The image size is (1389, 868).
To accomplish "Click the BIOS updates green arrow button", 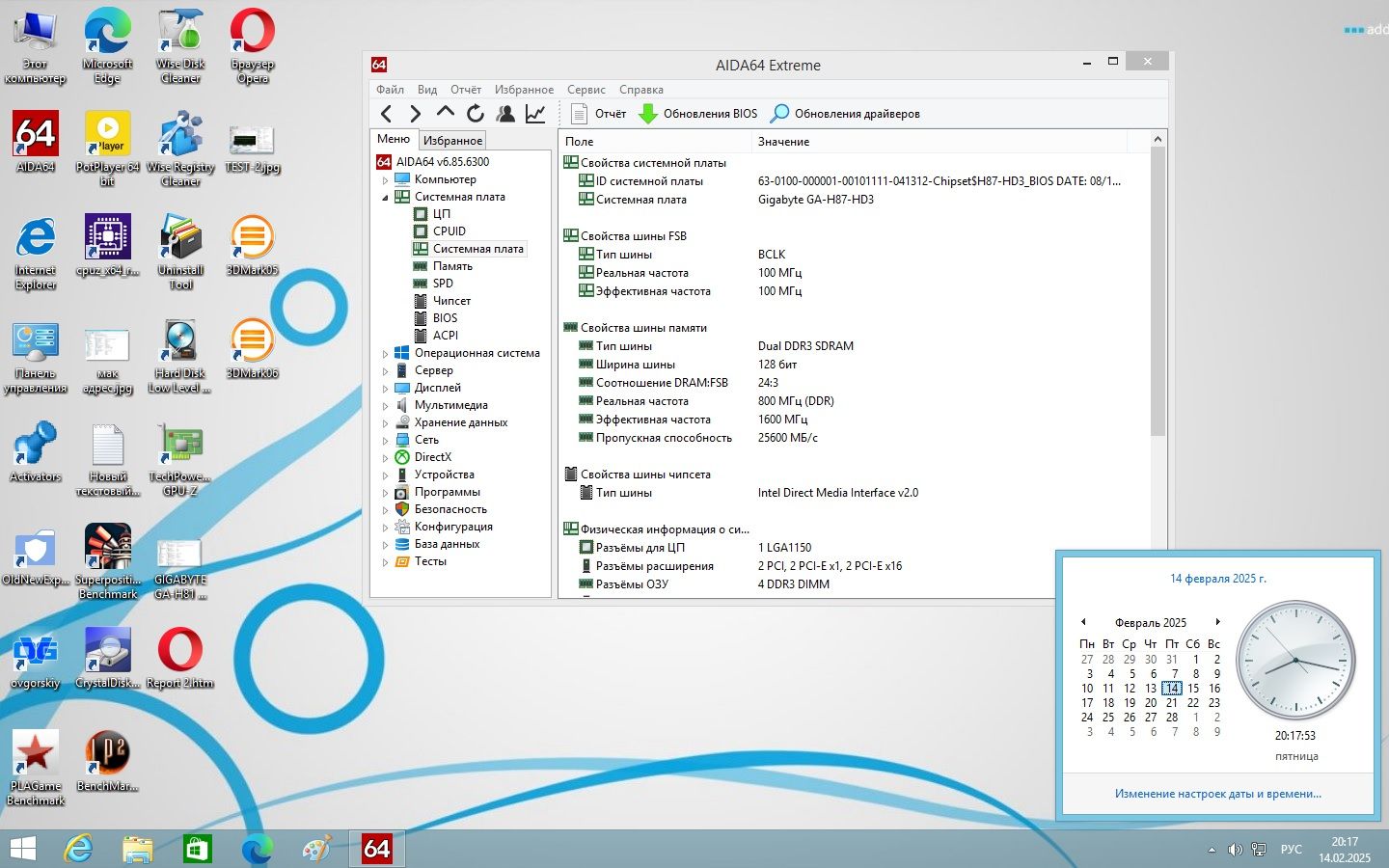I will [699, 114].
